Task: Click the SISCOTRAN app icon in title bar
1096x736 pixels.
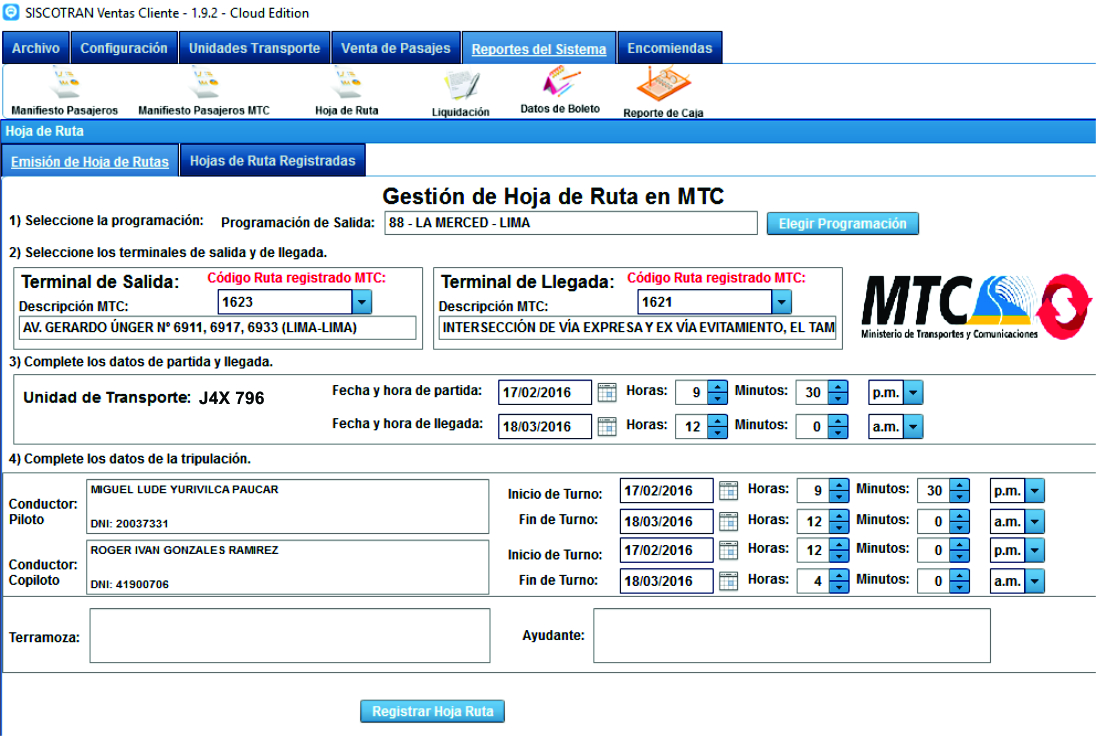Action: coord(11,12)
